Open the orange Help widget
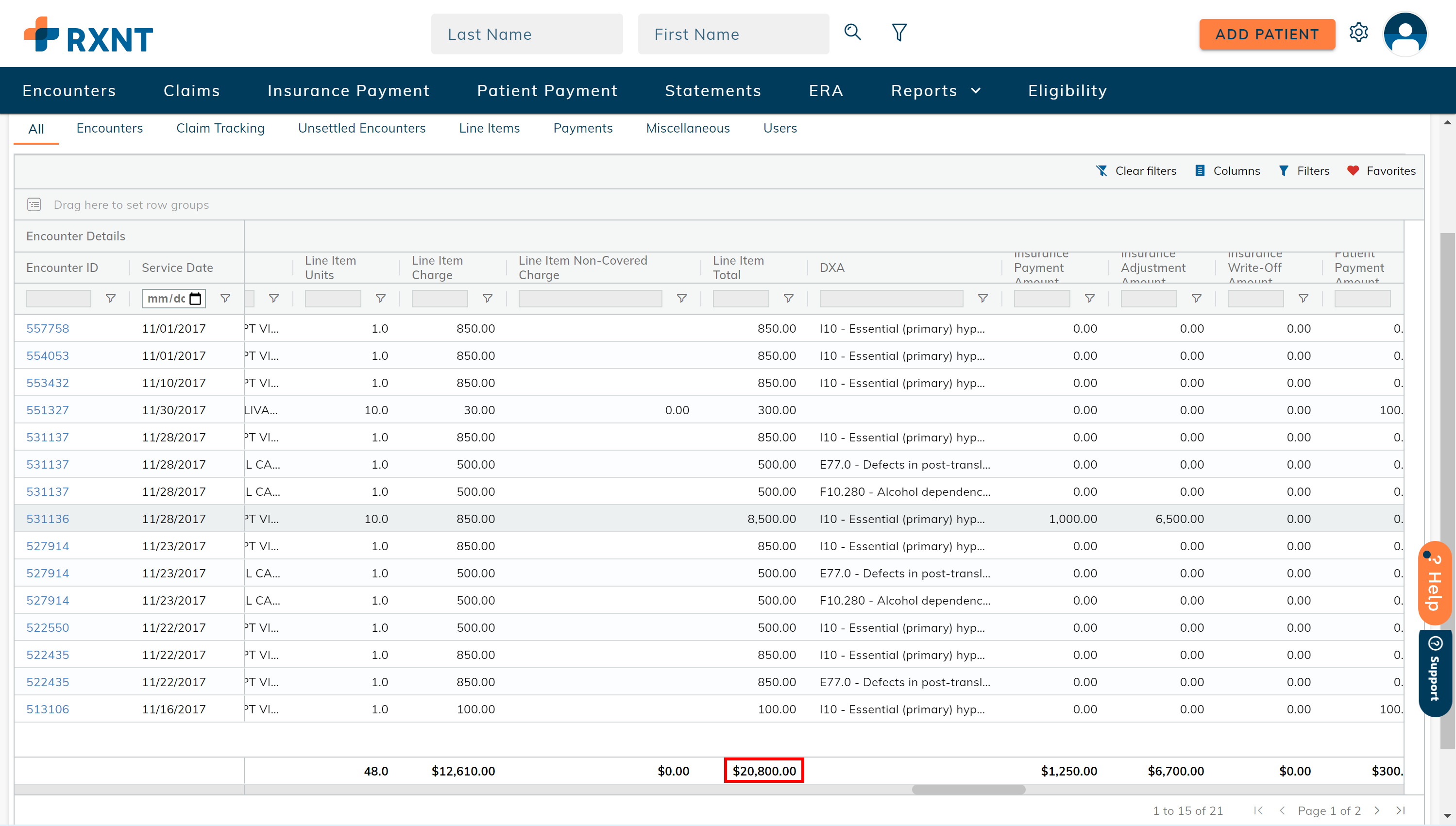1456x826 pixels. click(1435, 583)
